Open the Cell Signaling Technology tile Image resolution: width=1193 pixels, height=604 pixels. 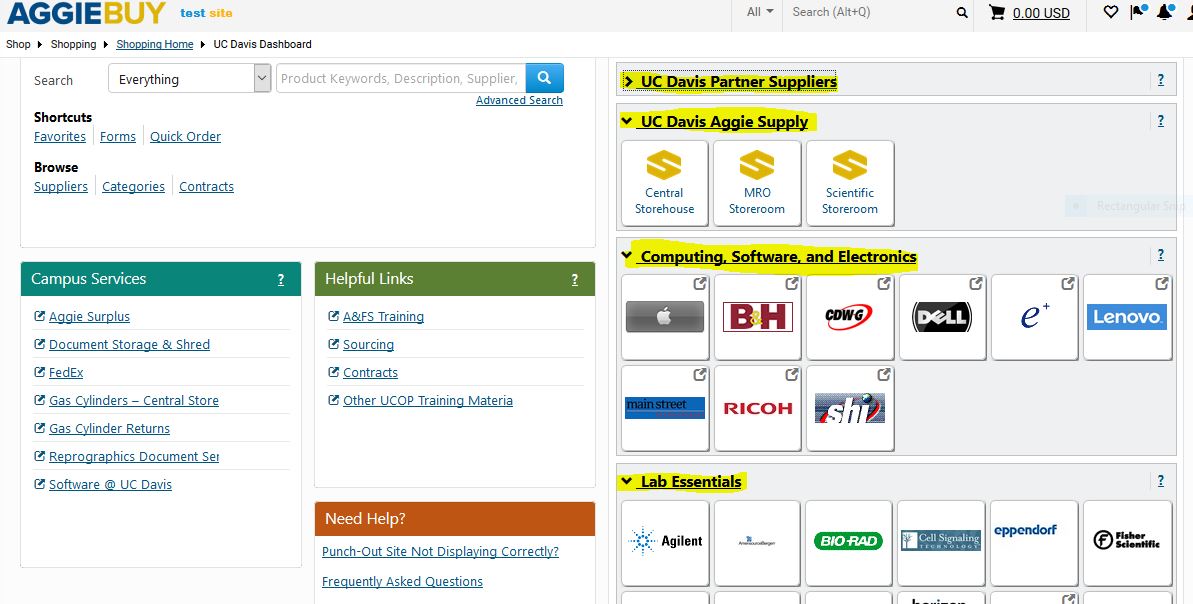pos(940,542)
